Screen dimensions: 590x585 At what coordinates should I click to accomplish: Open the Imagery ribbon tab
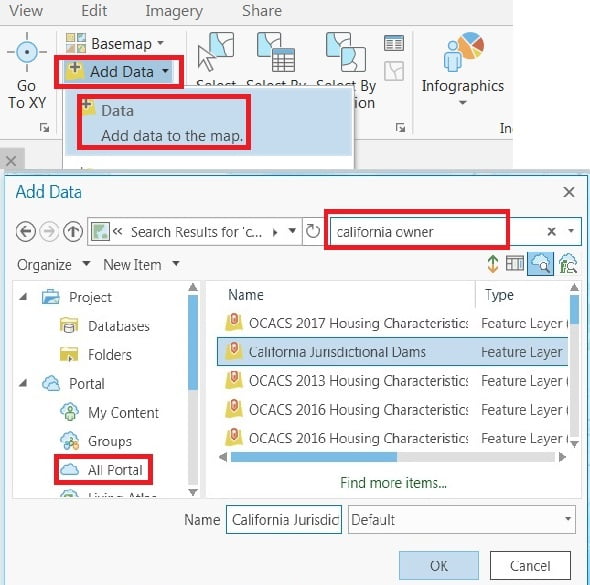pyautogui.click(x=174, y=11)
